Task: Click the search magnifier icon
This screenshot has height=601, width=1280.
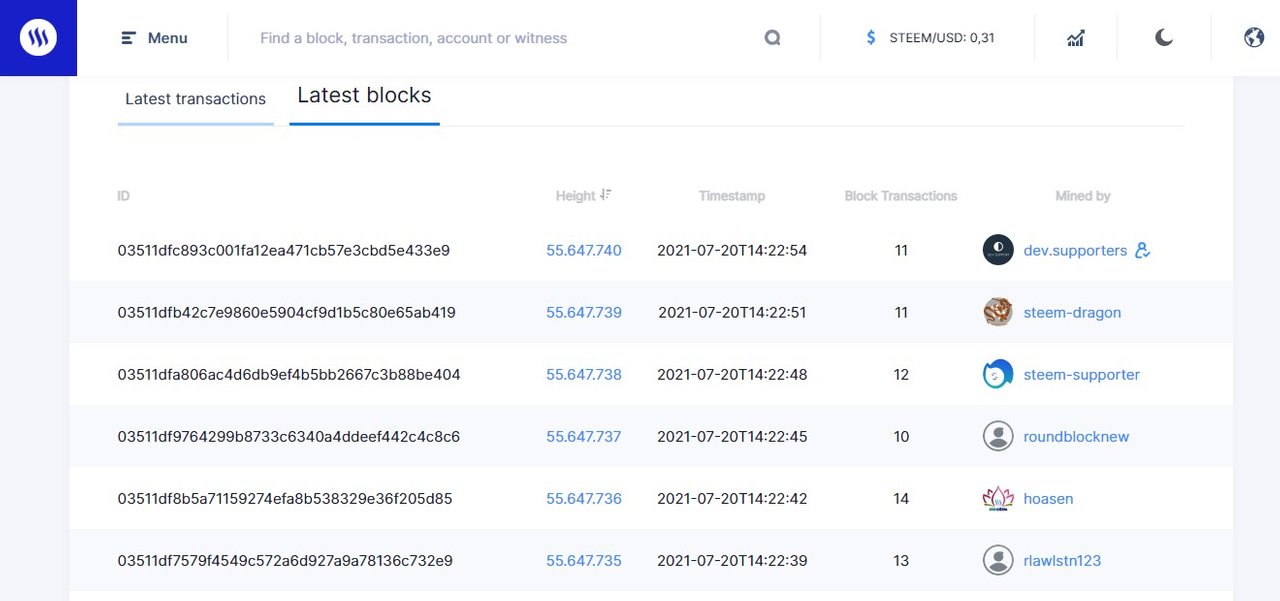Action: (772, 38)
